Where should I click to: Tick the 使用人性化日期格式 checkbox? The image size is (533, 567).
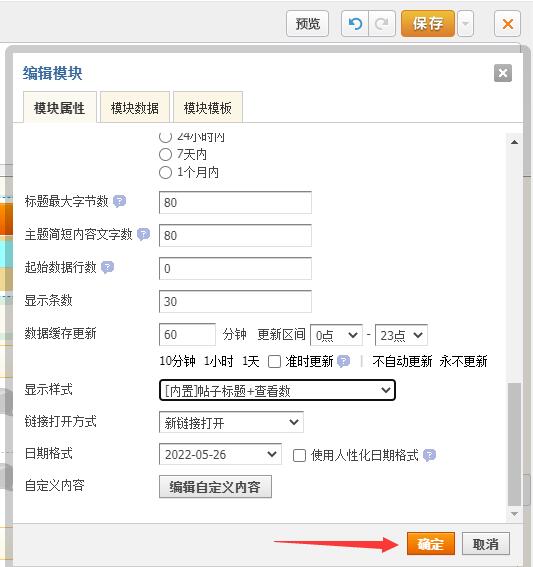point(299,455)
